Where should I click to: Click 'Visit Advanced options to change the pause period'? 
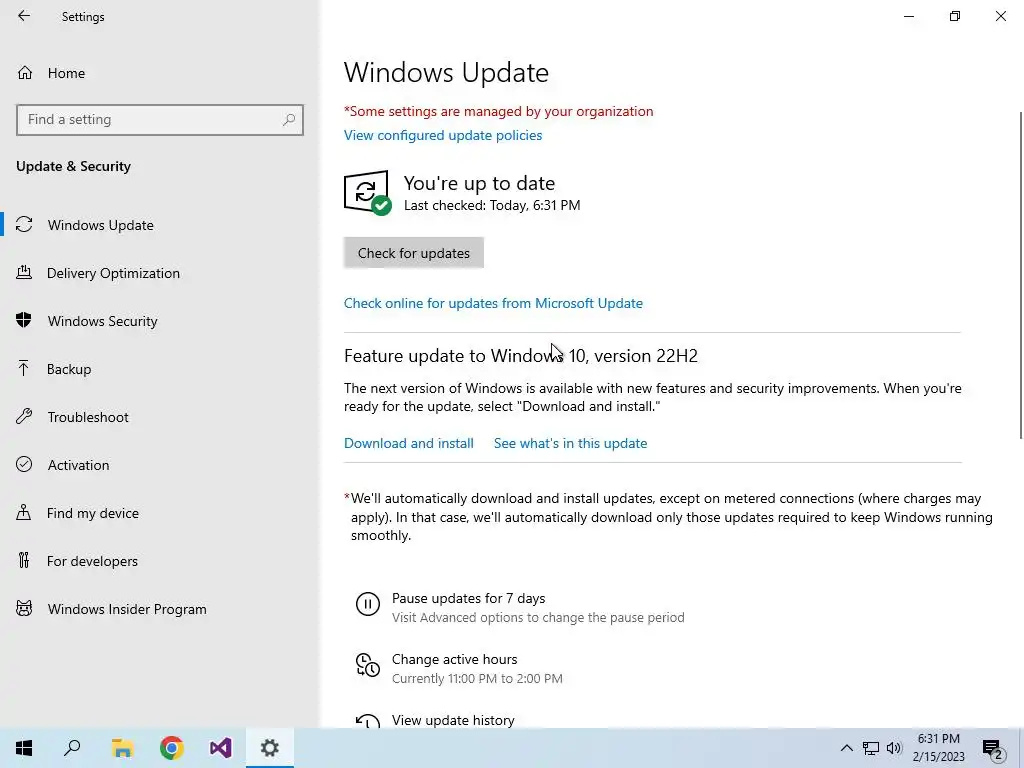[538, 617]
